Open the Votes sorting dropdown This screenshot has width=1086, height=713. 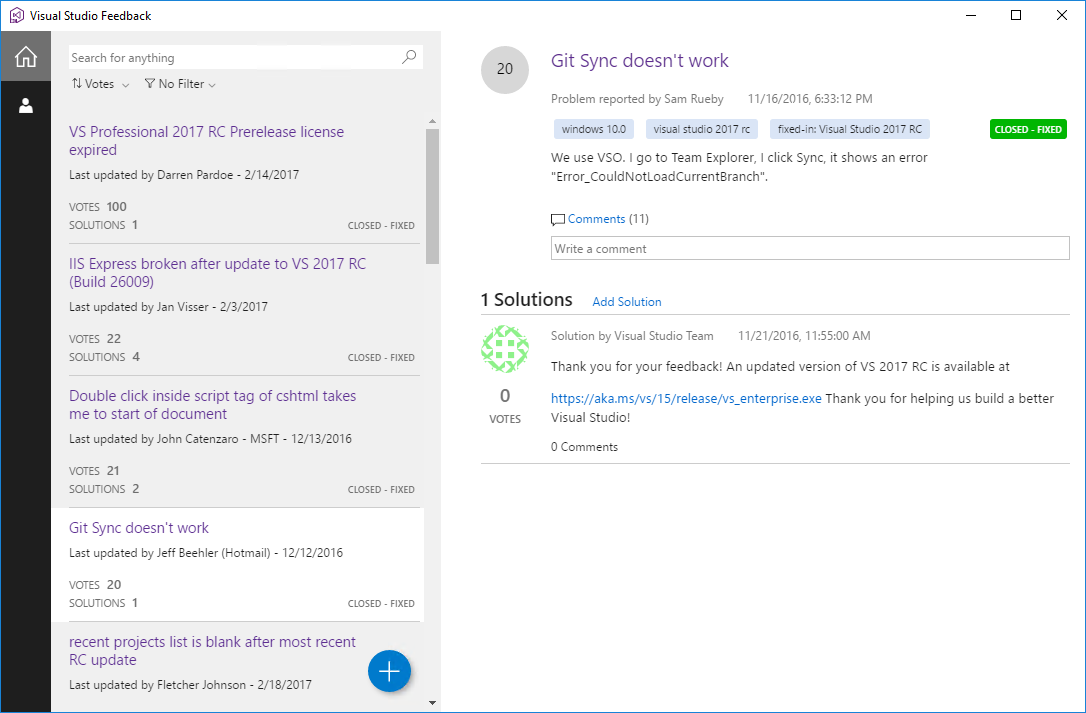tap(99, 84)
